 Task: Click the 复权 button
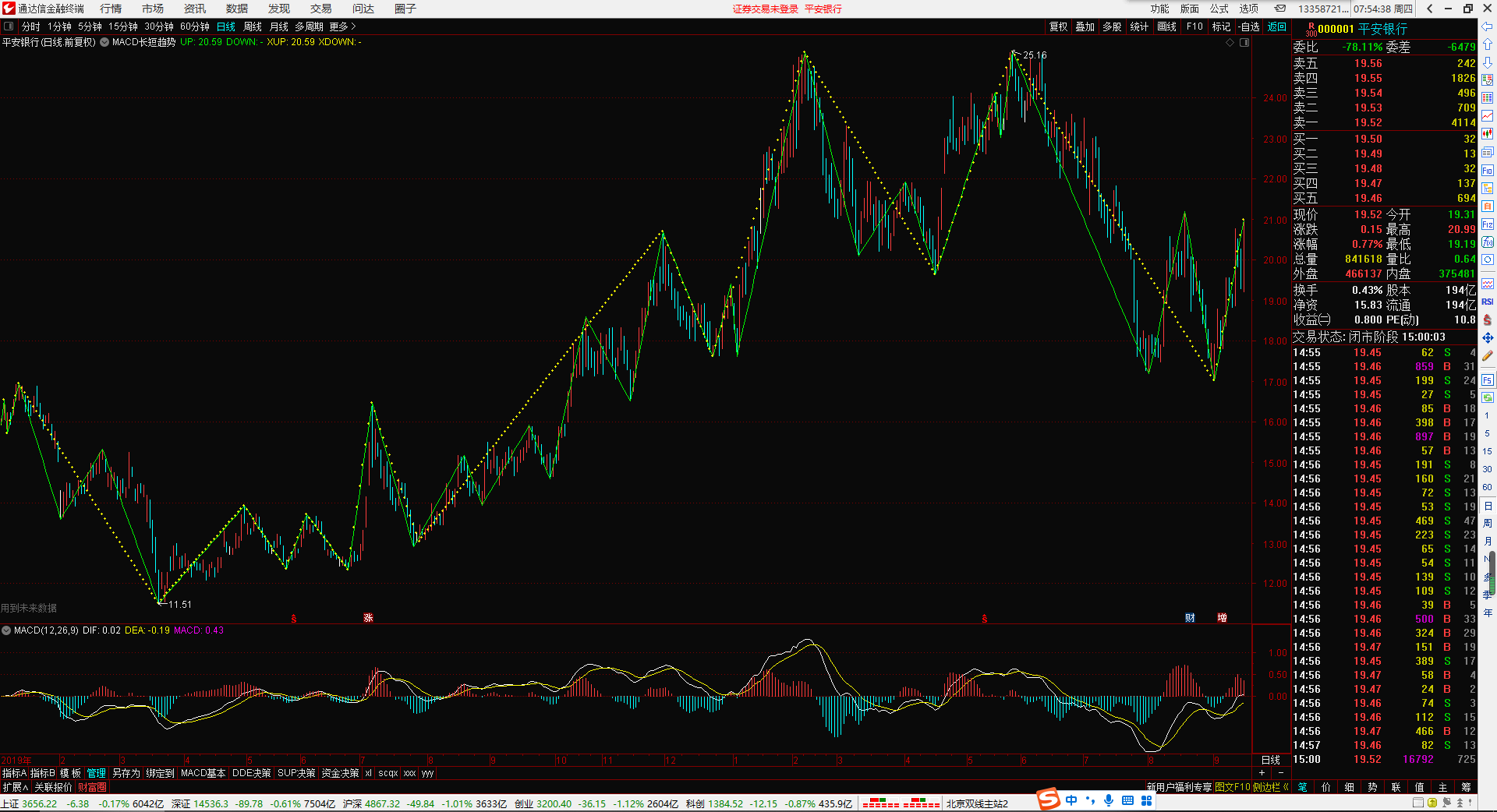pyautogui.click(x=1058, y=26)
